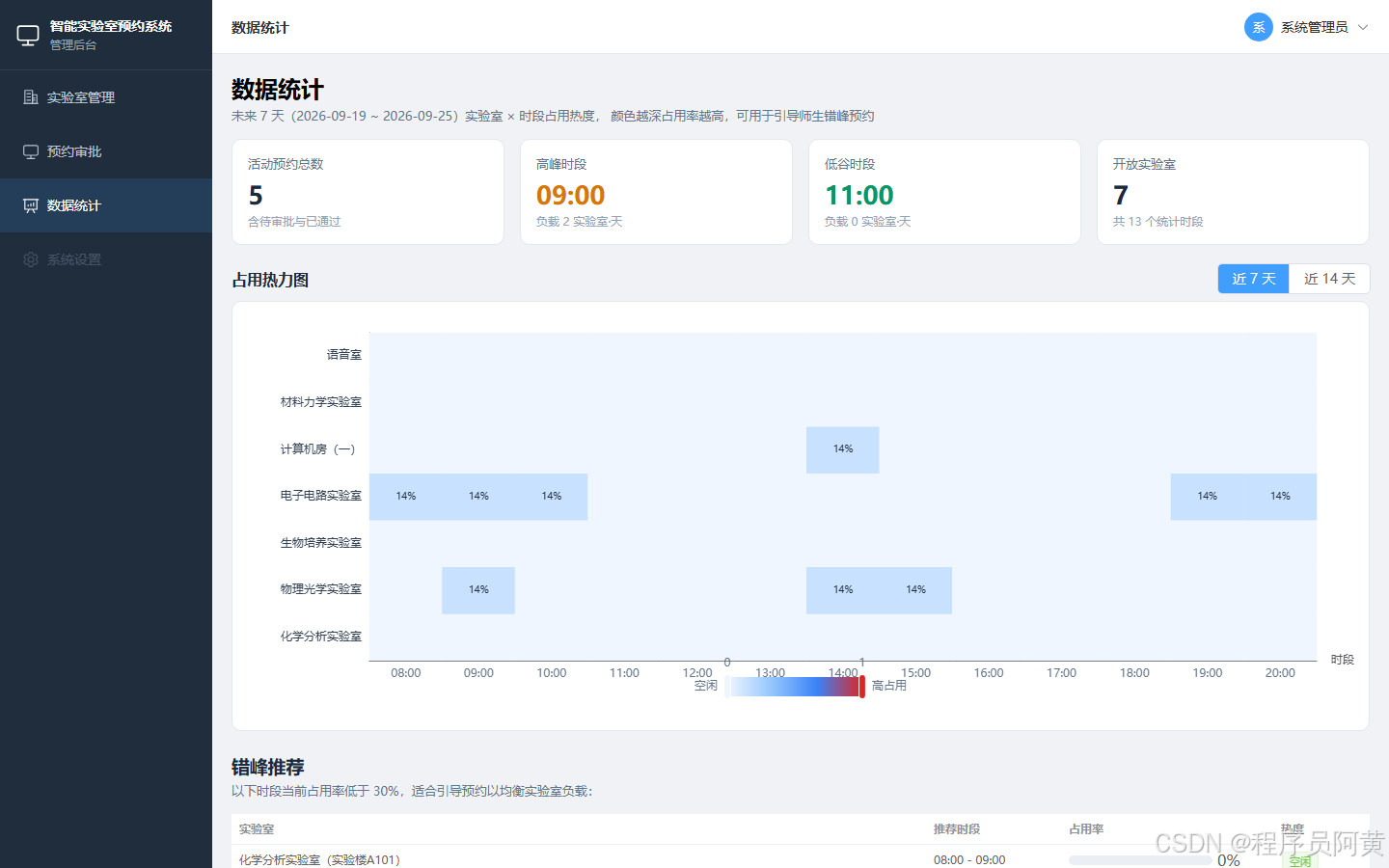The height and width of the screenshot is (868, 1389).
Task: Click the 占用率 column header
Action: tap(1086, 829)
